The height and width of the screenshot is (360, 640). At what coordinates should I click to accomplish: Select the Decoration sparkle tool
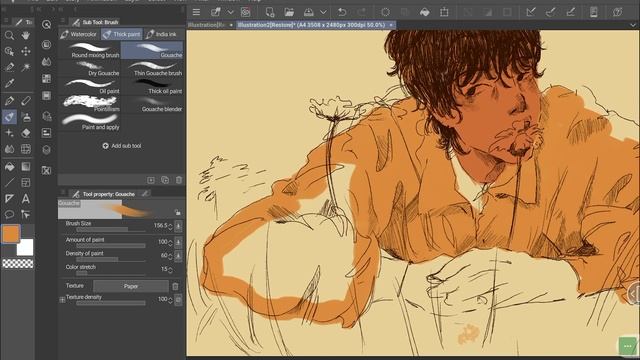tap(9, 133)
